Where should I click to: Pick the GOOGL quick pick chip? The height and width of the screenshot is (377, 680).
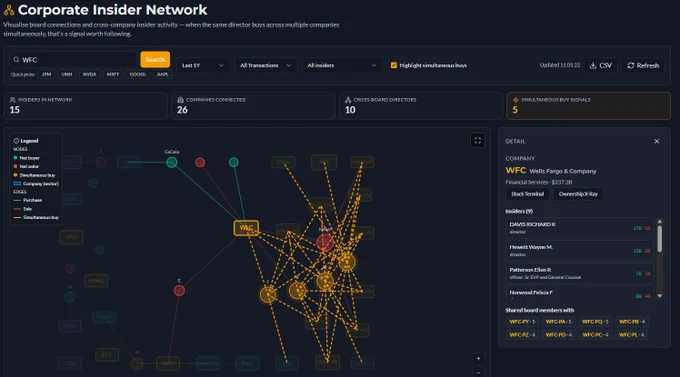point(138,74)
